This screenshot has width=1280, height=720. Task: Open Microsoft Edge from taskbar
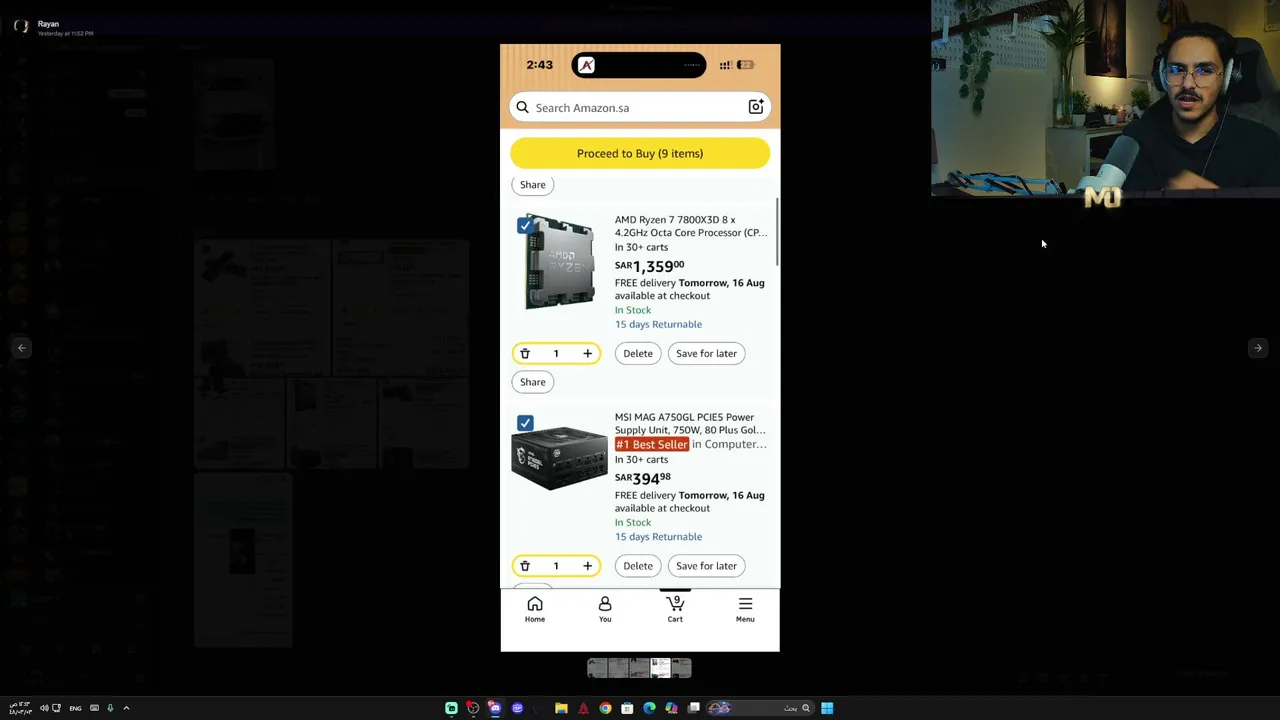pos(649,708)
